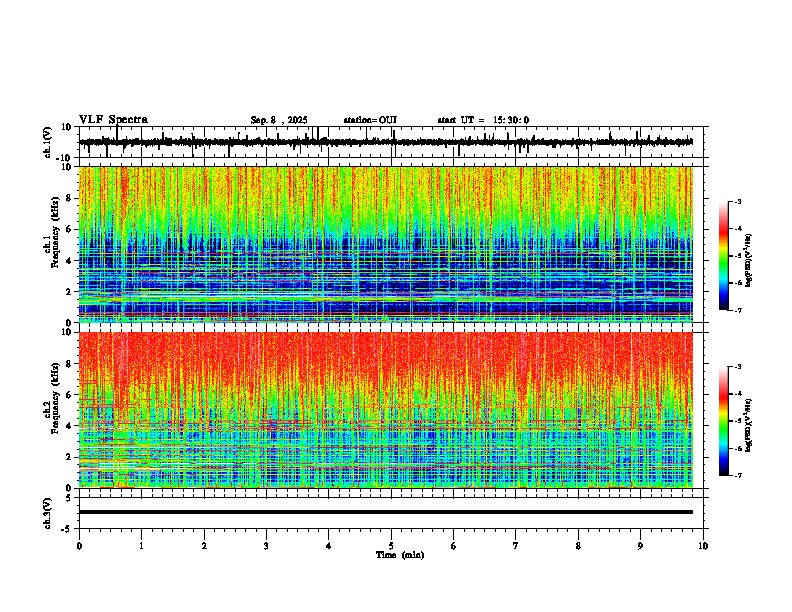Click the ch.1(V) waveform axis label
The image size is (792, 612).
[x=48, y=142]
